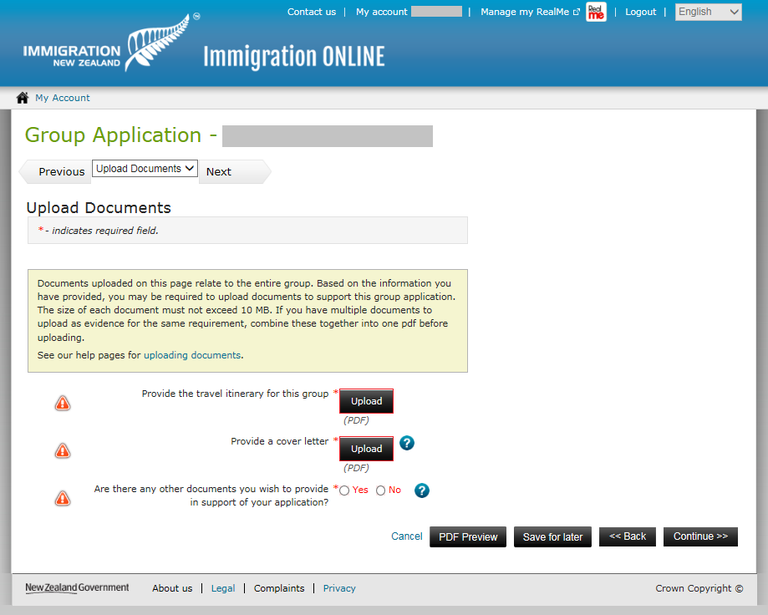Click the Logout link in header
Viewport: 768px width, 615px height.
pyautogui.click(x=641, y=12)
